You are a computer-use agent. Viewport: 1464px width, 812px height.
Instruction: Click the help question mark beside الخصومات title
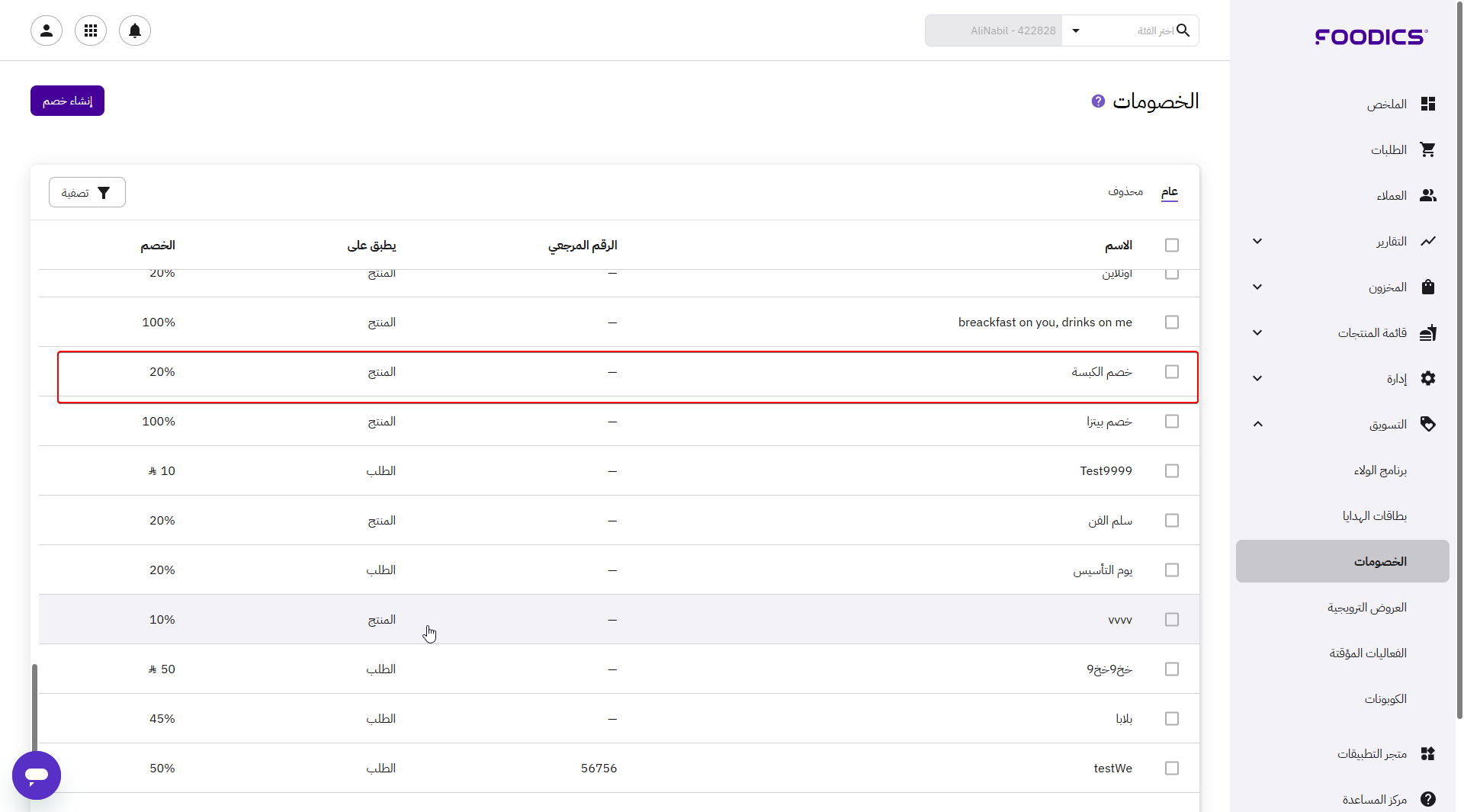1098,101
